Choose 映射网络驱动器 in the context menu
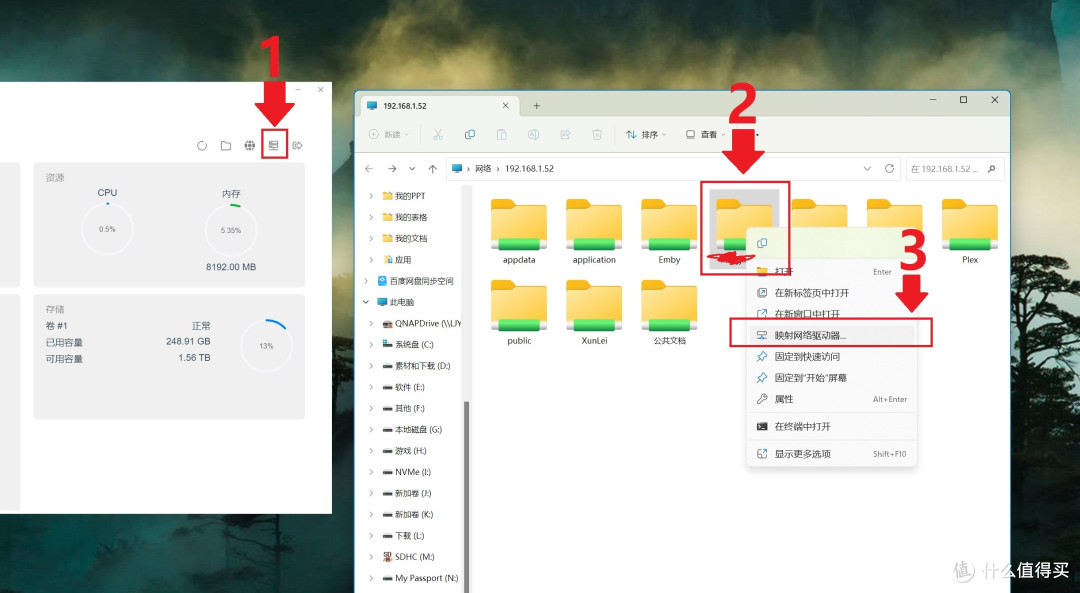 tap(831, 335)
